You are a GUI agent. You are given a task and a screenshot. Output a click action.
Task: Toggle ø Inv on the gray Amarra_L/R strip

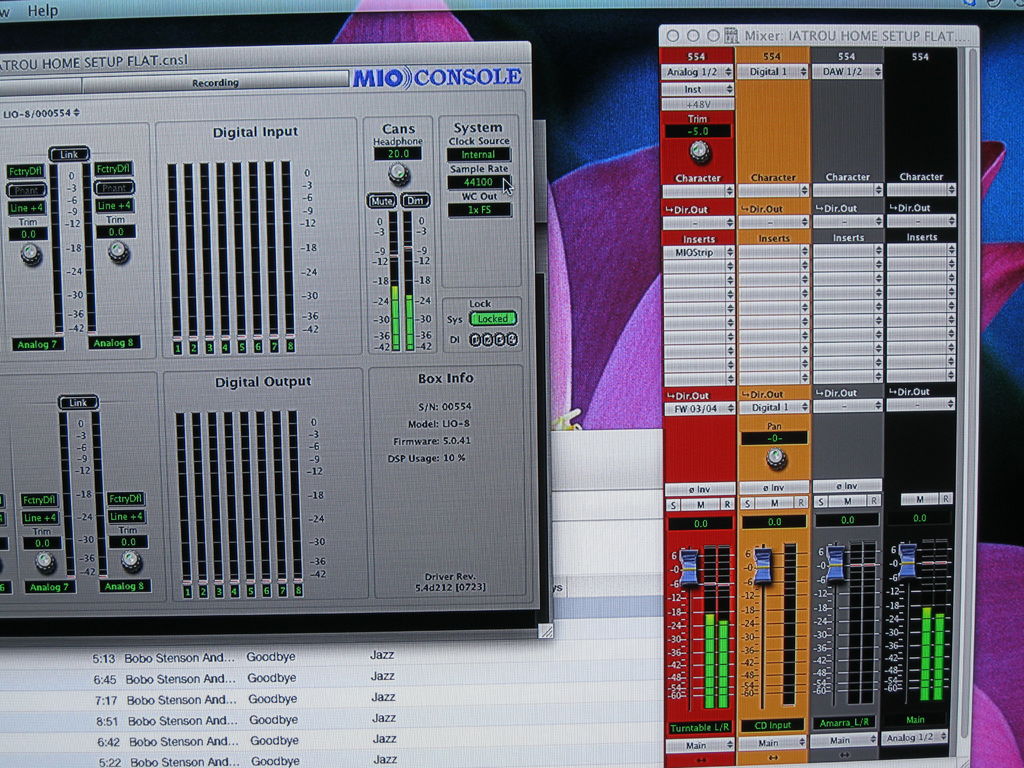846,486
